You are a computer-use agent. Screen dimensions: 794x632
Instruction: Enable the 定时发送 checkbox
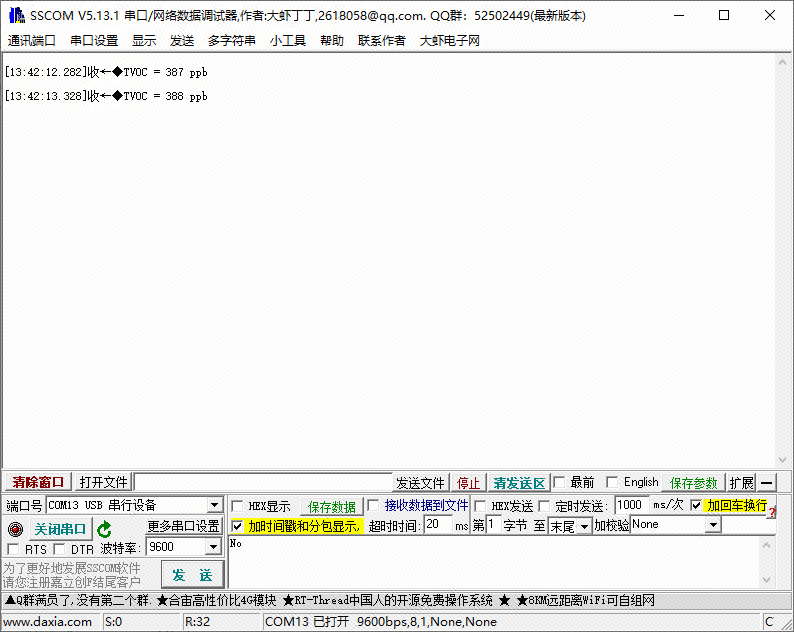(x=544, y=506)
